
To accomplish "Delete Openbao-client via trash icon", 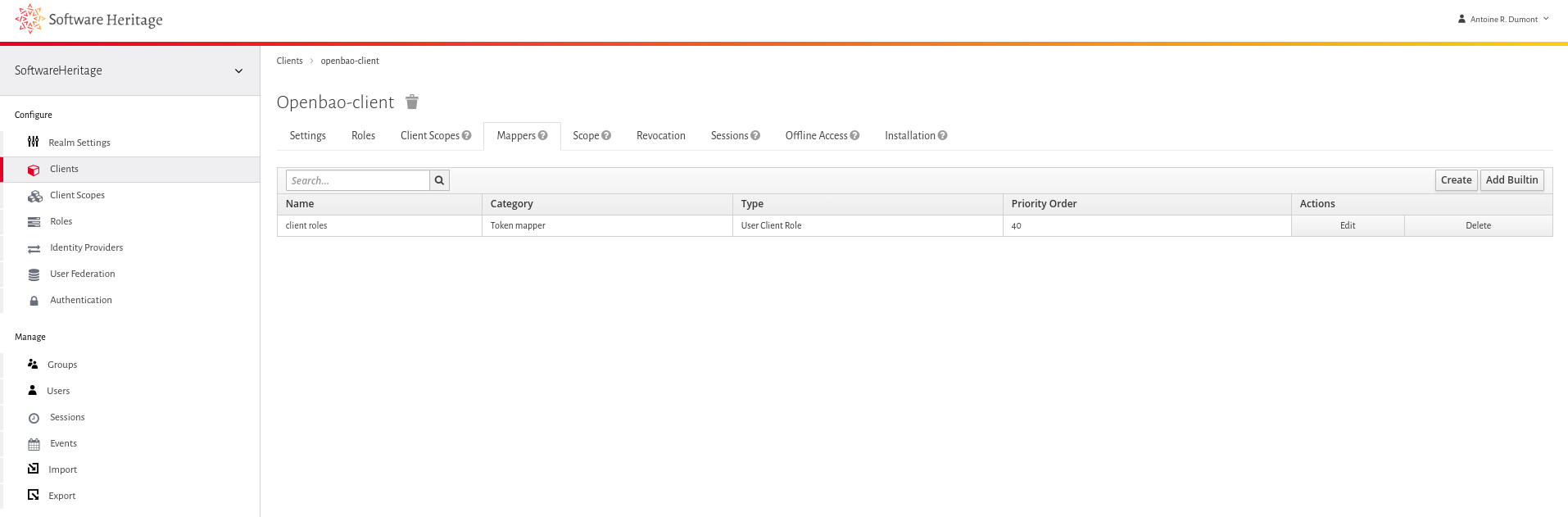I will pos(412,102).
